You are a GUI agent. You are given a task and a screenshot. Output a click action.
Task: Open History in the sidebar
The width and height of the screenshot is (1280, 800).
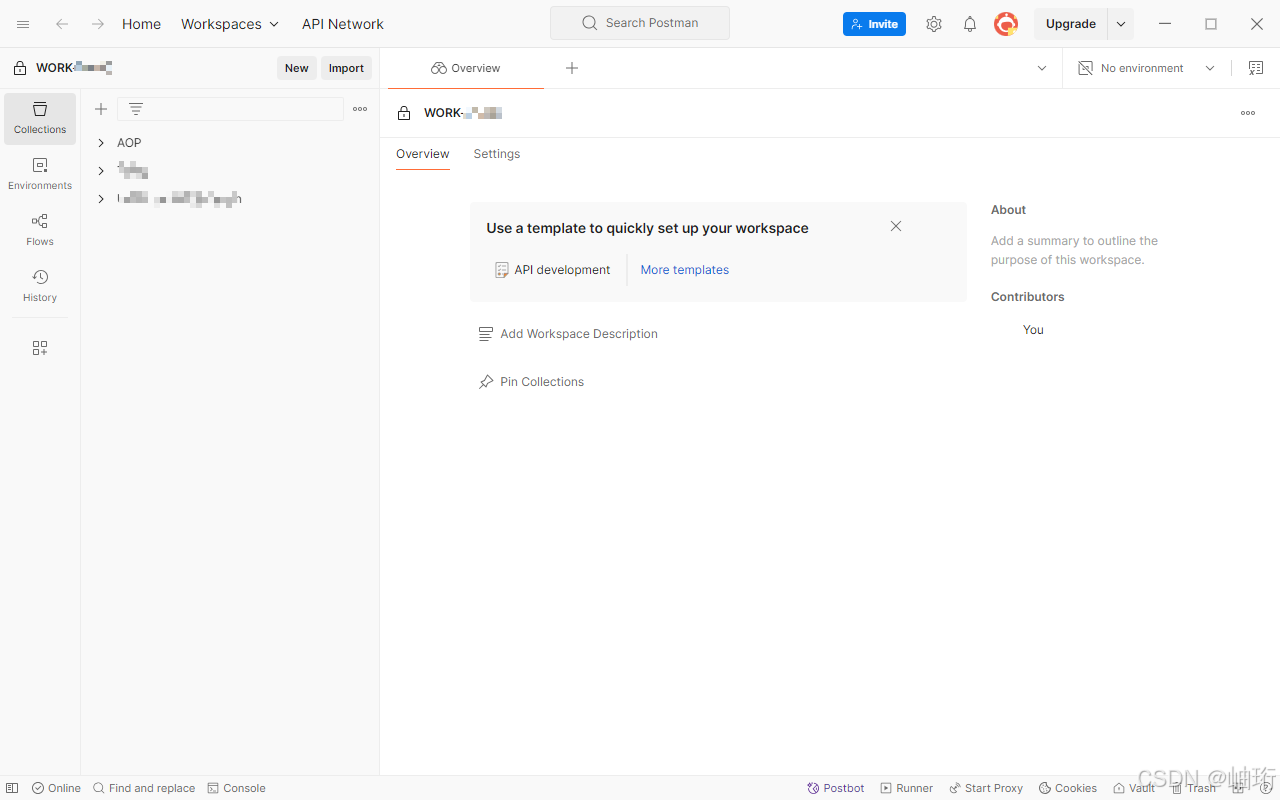(x=40, y=287)
